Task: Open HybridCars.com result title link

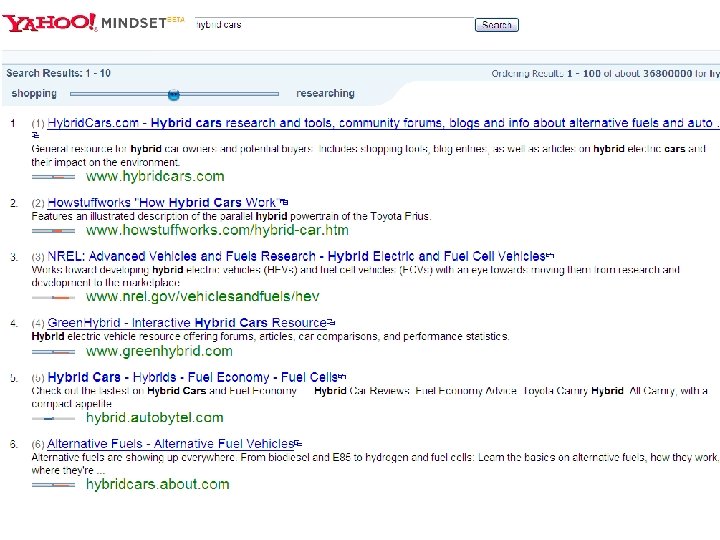Action: point(383,123)
